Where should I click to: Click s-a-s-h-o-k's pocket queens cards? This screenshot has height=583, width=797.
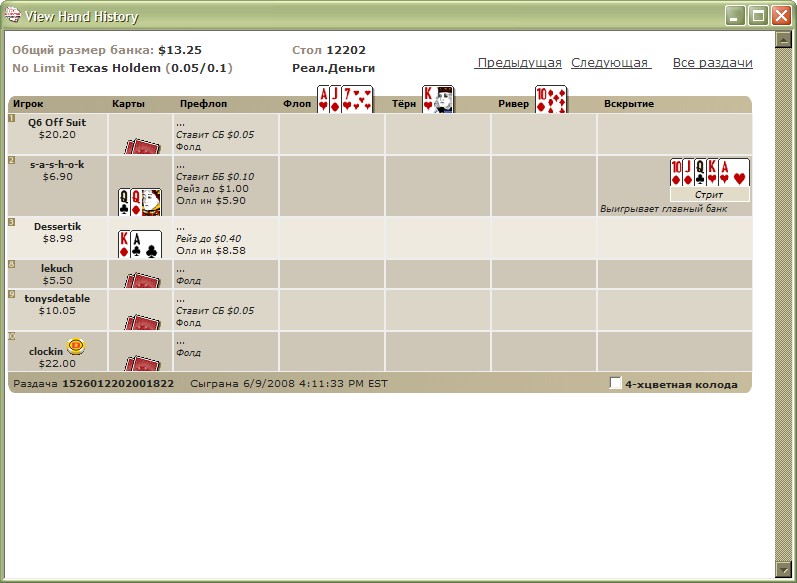140,202
